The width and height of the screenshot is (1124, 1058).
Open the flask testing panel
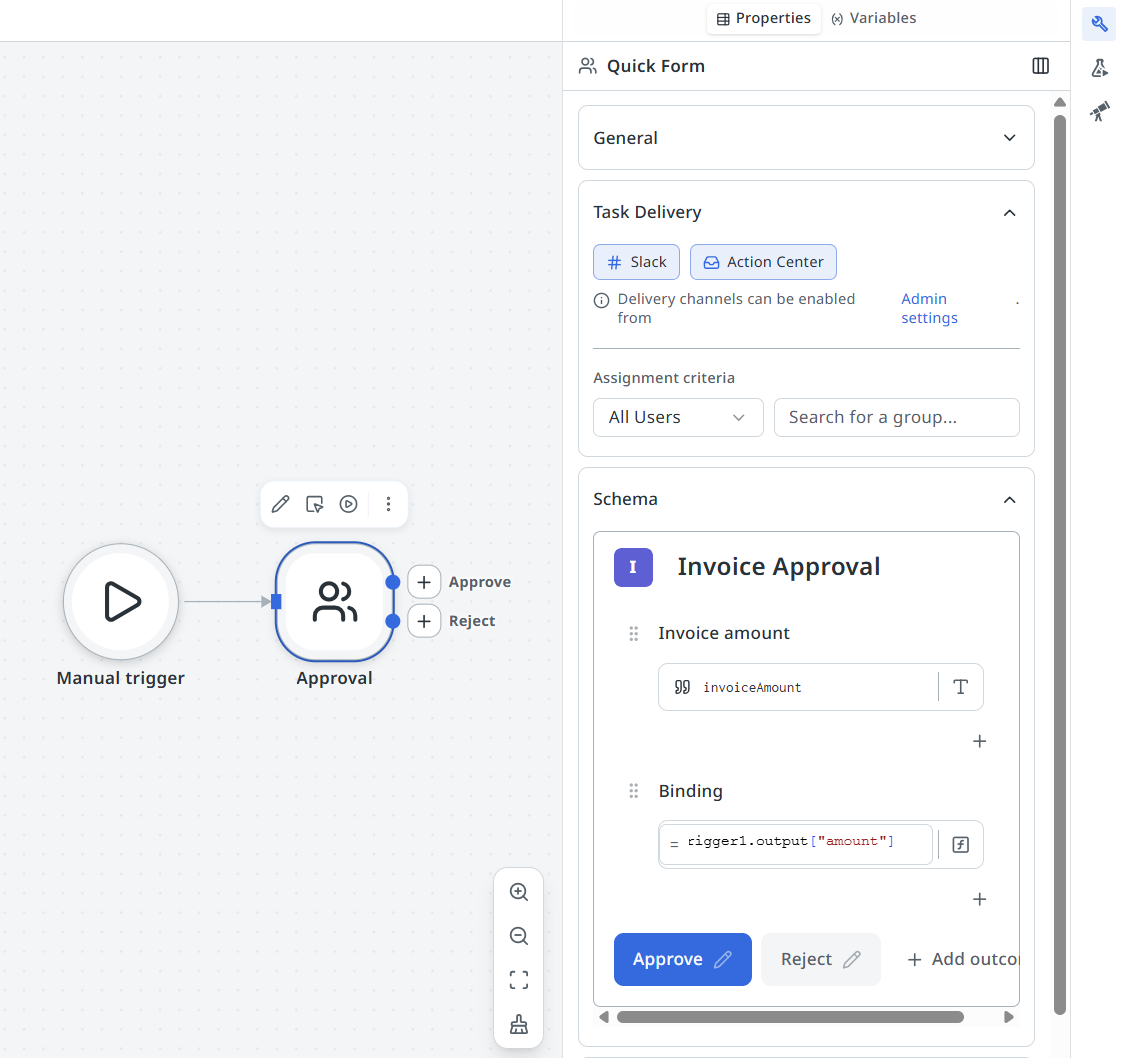(x=1099, y=68)
